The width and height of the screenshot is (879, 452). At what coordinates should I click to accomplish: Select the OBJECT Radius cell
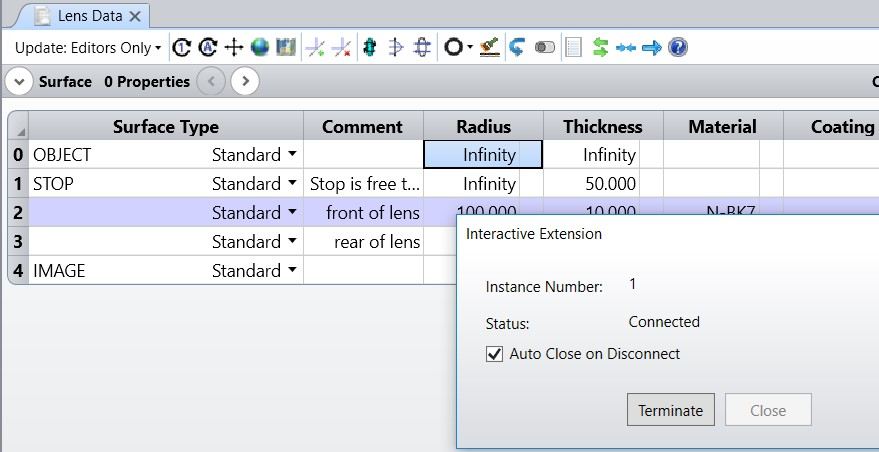click(484, 155)
